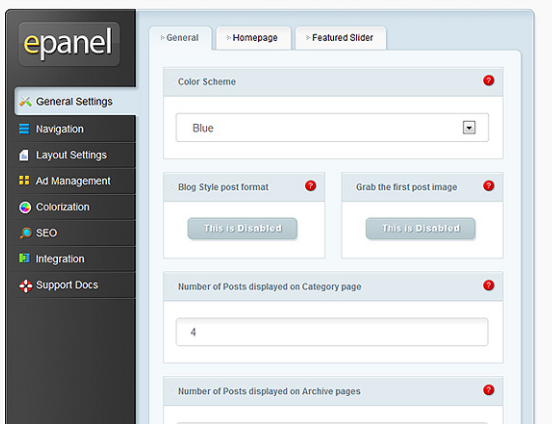Click the Support Docs lifebuoy icon
The width and height of the screenshot is (552, 425).
coord(26,286)
